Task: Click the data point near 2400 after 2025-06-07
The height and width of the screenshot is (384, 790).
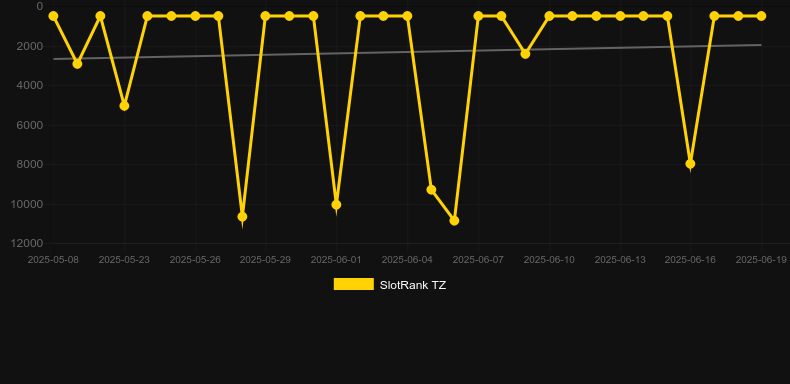Action: pyautogui.click(x=525, y=53)
